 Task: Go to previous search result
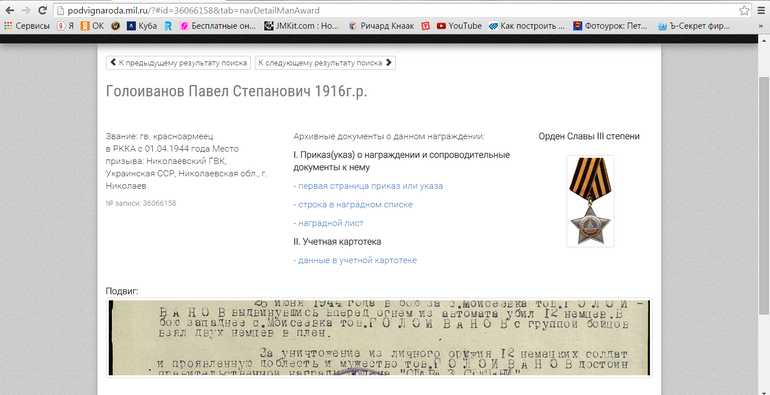179,63
